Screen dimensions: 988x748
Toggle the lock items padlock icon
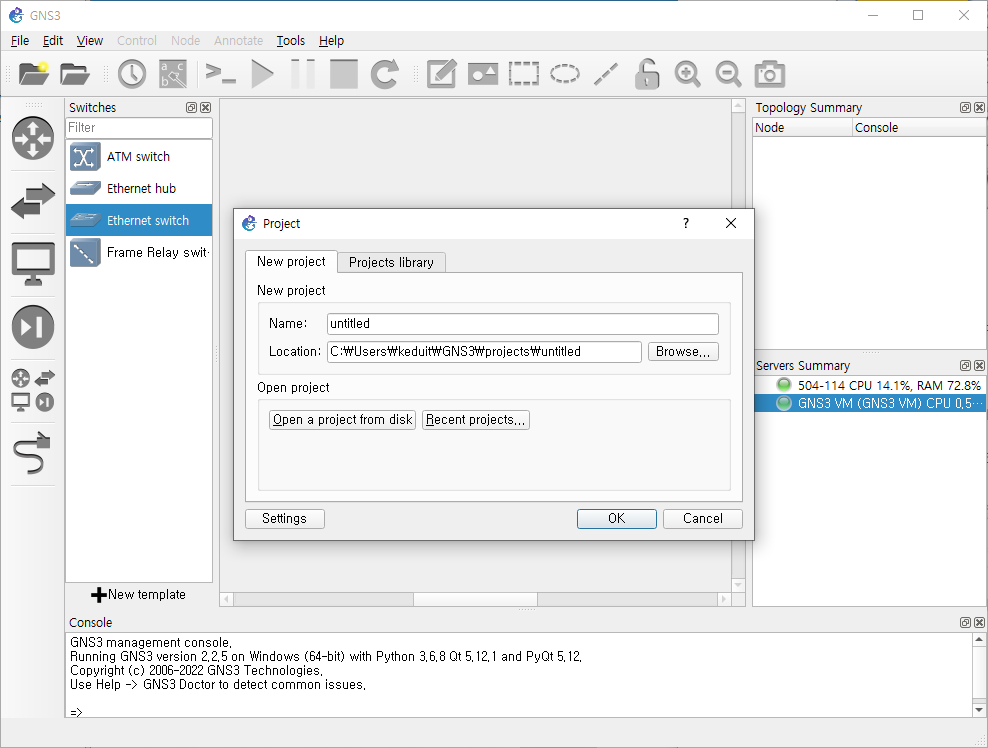pyautogui.click(x=646, y=74)
